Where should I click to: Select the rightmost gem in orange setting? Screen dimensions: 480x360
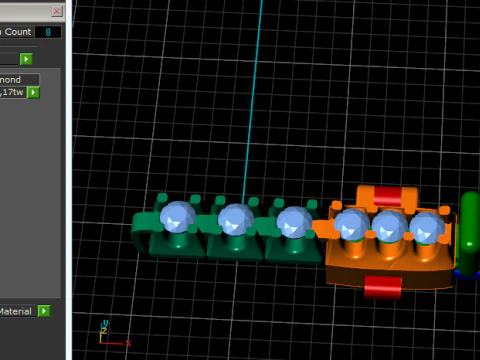click(x=427, y=228)
